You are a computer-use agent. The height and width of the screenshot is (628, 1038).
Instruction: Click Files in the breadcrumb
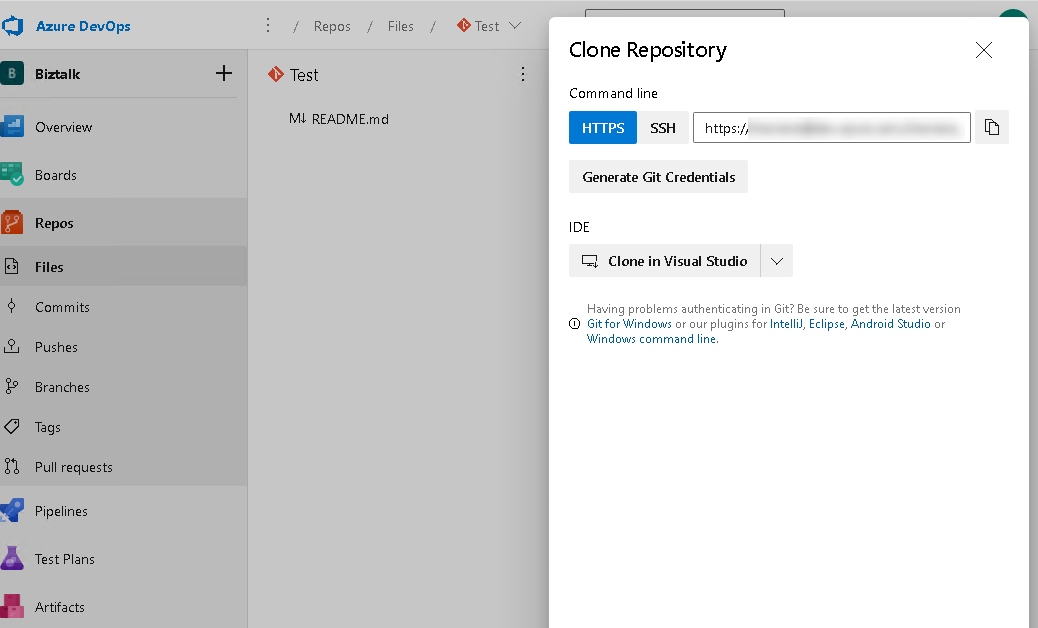(401, 26)
